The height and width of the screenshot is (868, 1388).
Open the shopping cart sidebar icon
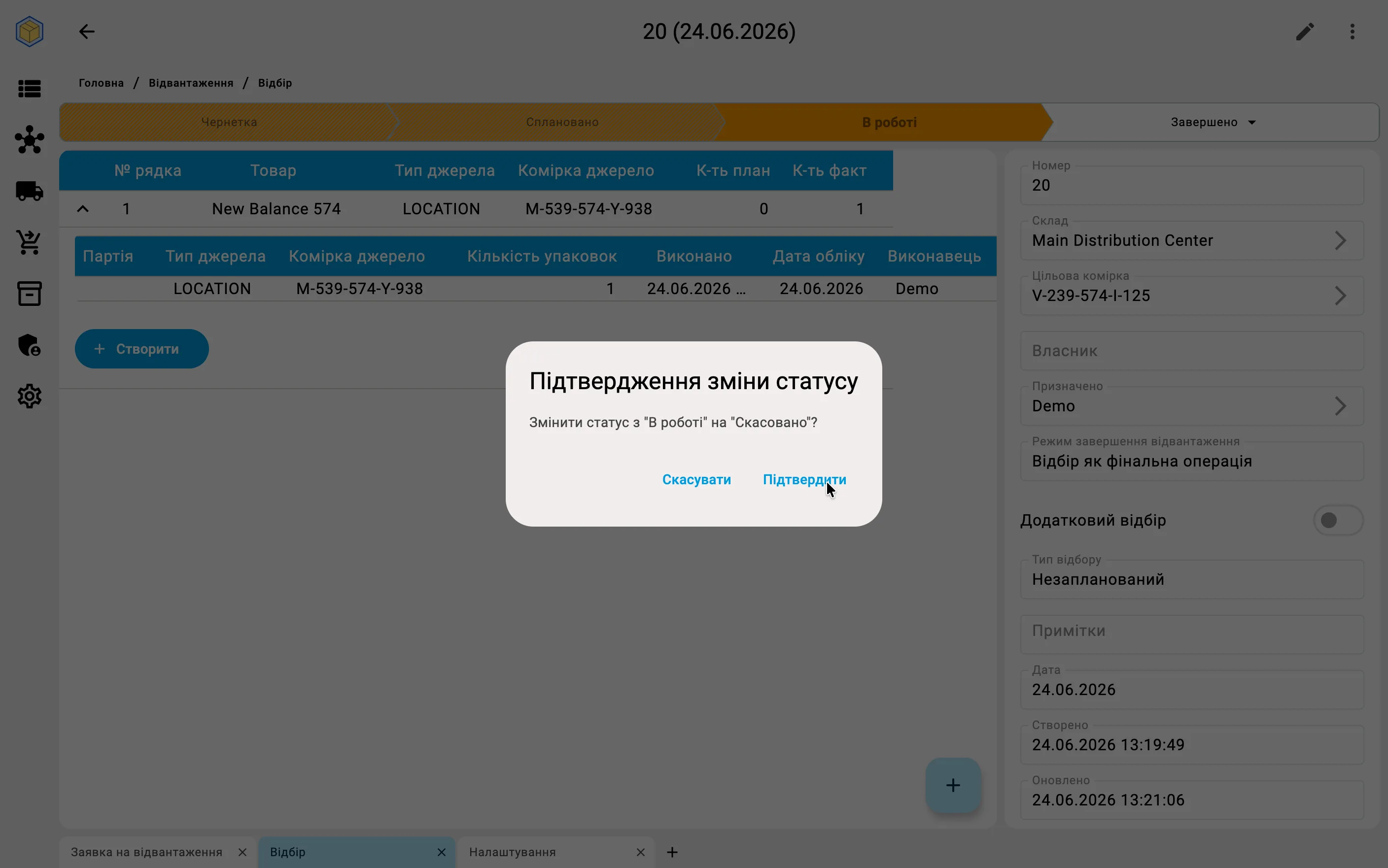29,242
